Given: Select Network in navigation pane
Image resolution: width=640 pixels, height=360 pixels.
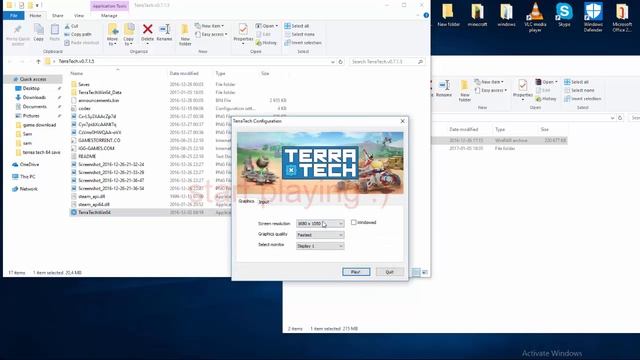Looking at the screenshot, I should pos(29,189).
